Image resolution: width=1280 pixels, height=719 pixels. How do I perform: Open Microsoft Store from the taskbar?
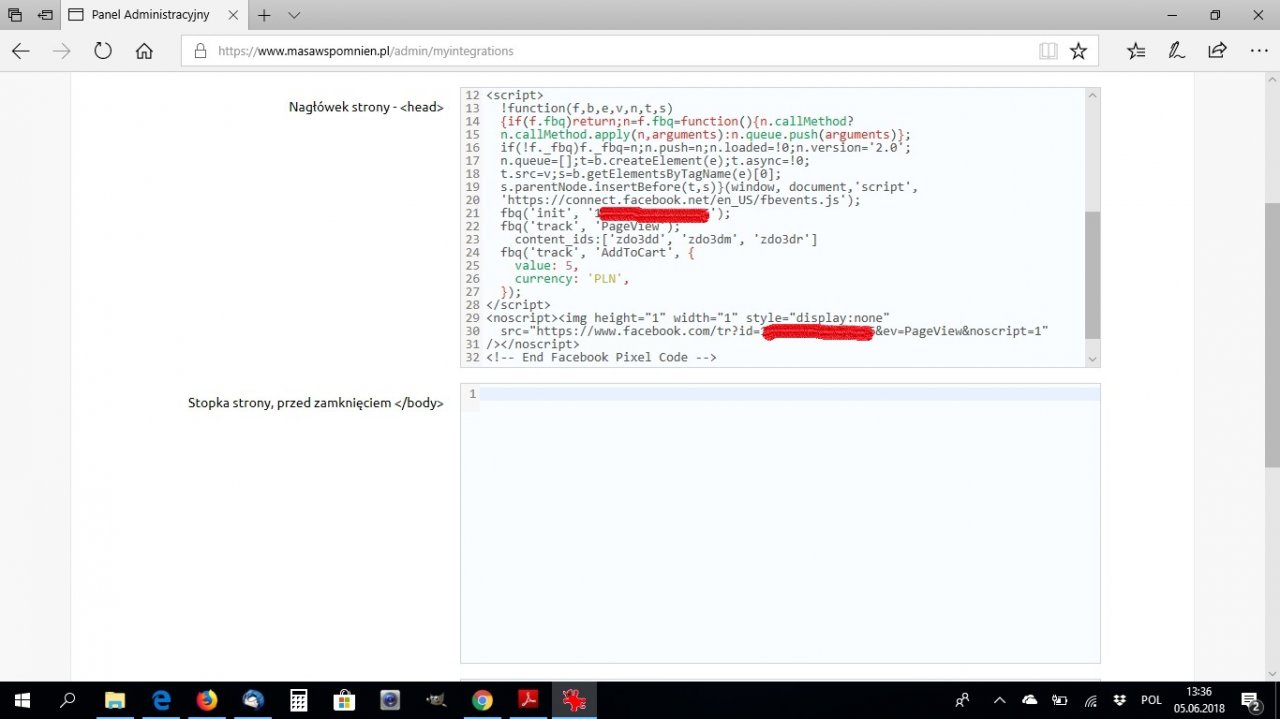tap(345, 700)
